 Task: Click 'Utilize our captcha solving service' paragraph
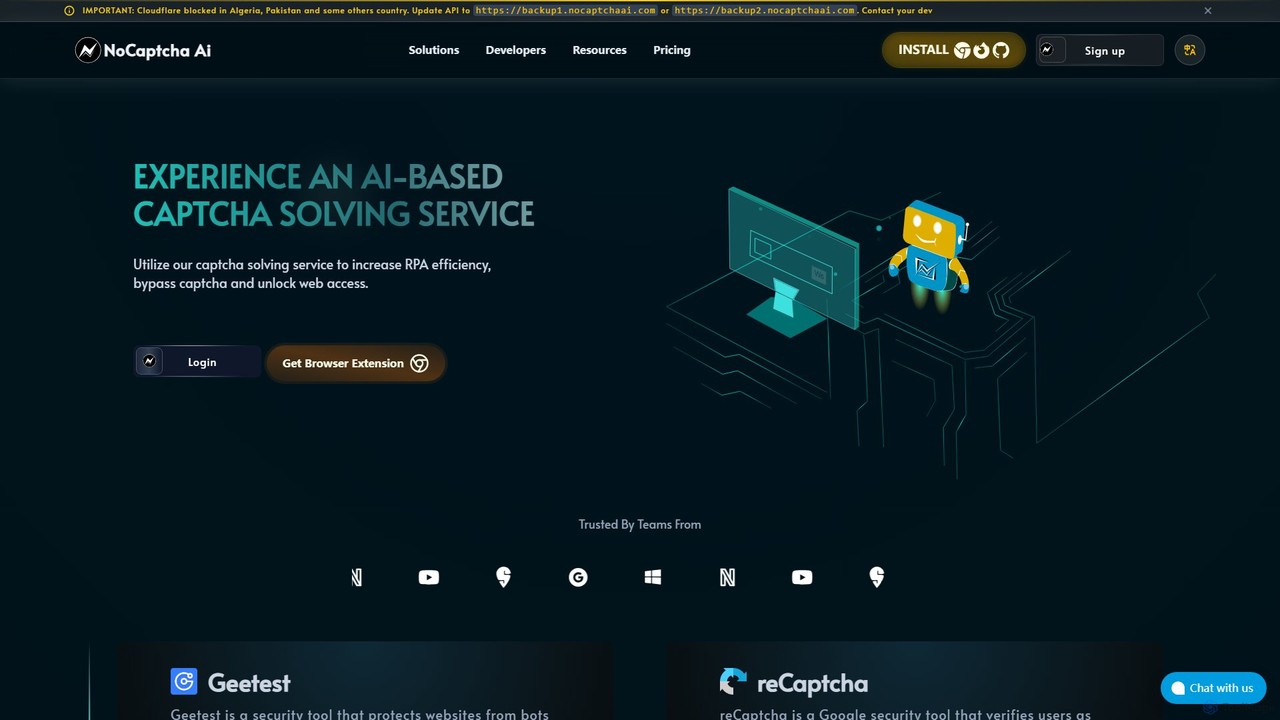coord(312,274)
